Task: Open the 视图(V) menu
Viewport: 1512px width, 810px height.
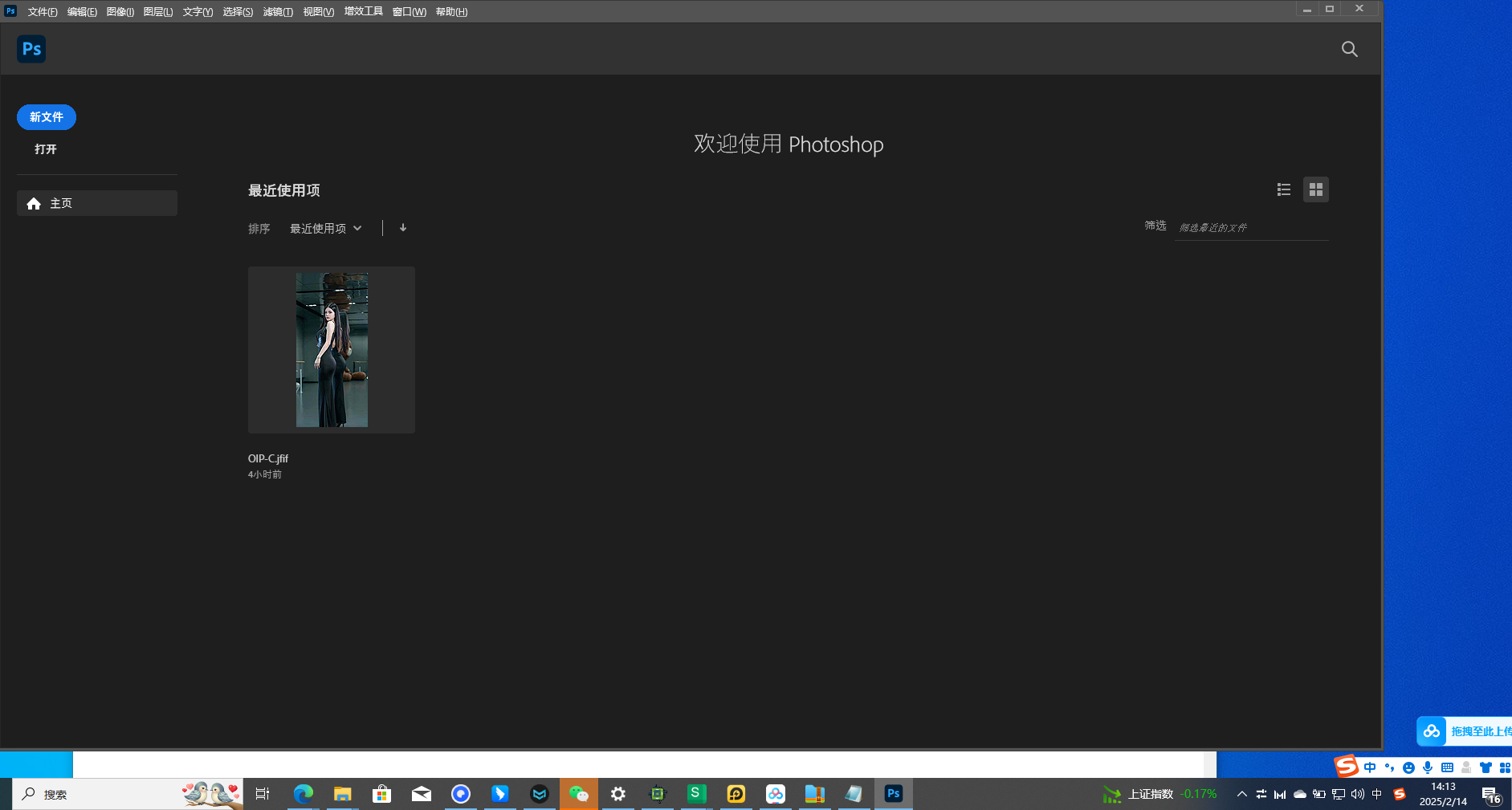Action: [x=319, y=12]
